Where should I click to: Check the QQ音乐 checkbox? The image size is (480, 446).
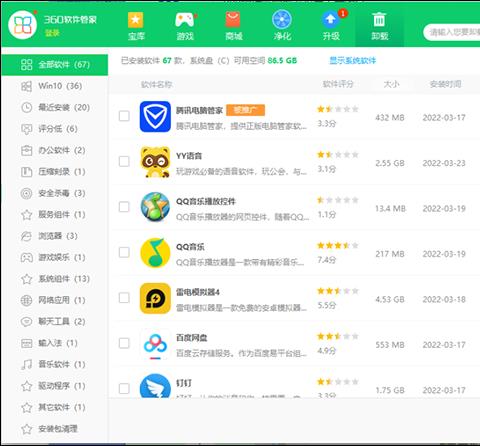(x=124, y=252)
